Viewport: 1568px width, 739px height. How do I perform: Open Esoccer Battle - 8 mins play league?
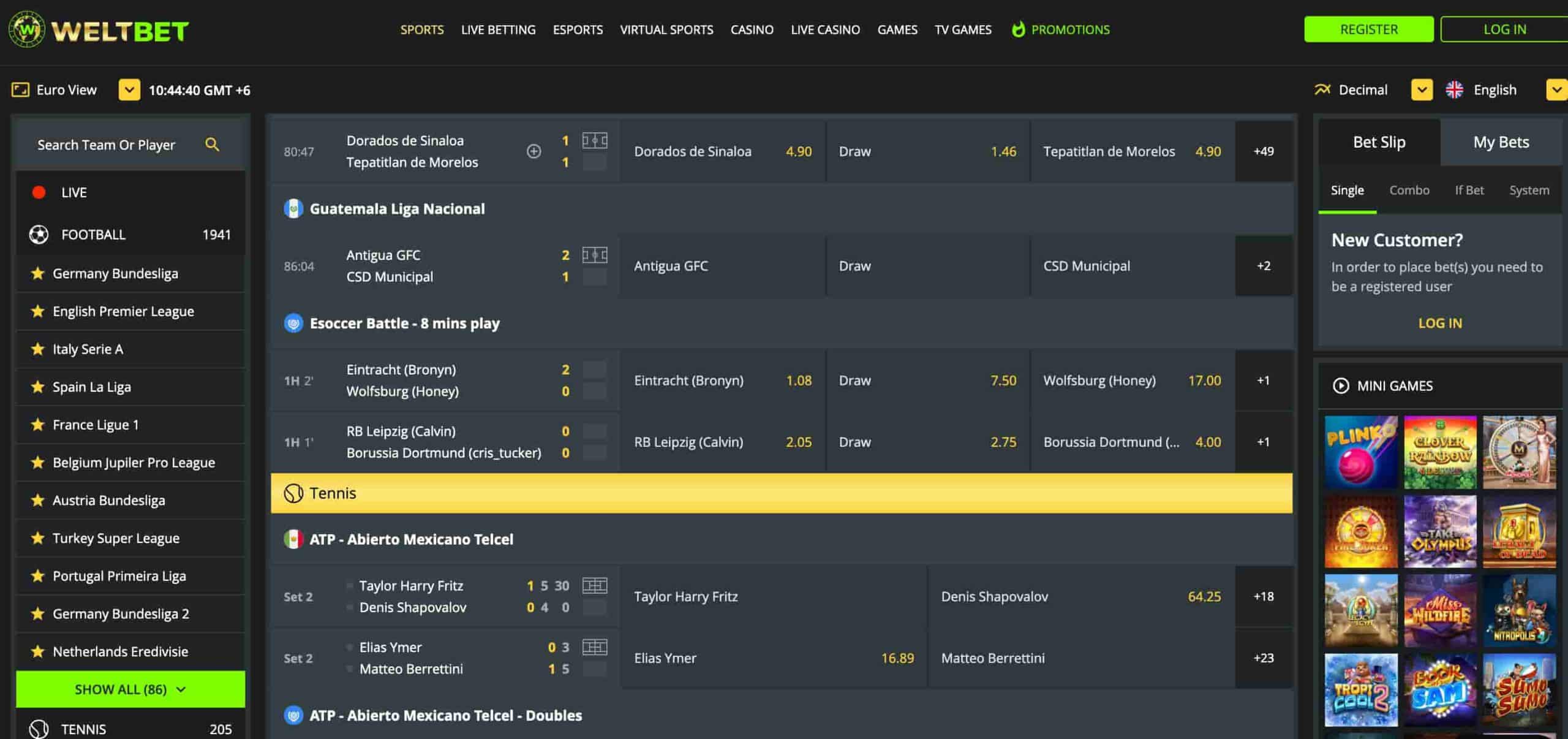[x=404, y=324]
